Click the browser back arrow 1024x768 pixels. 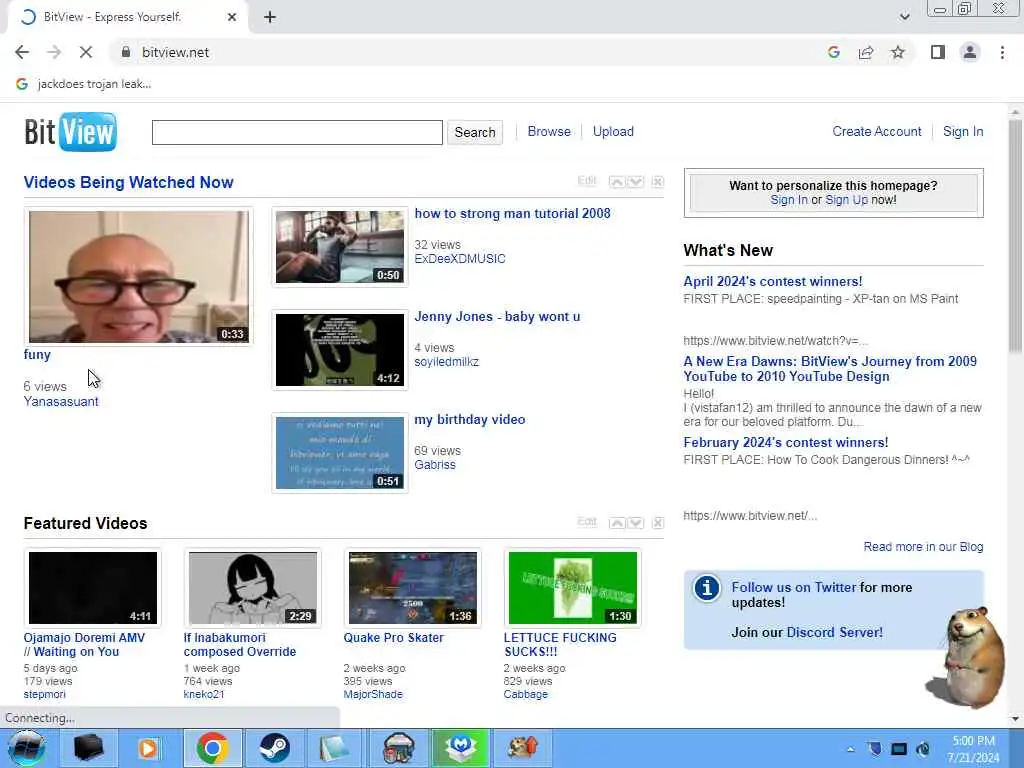tap(22, 52)
